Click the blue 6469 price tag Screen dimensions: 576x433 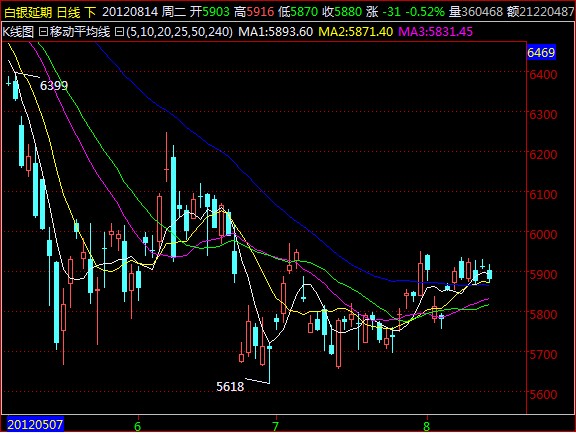541,53
